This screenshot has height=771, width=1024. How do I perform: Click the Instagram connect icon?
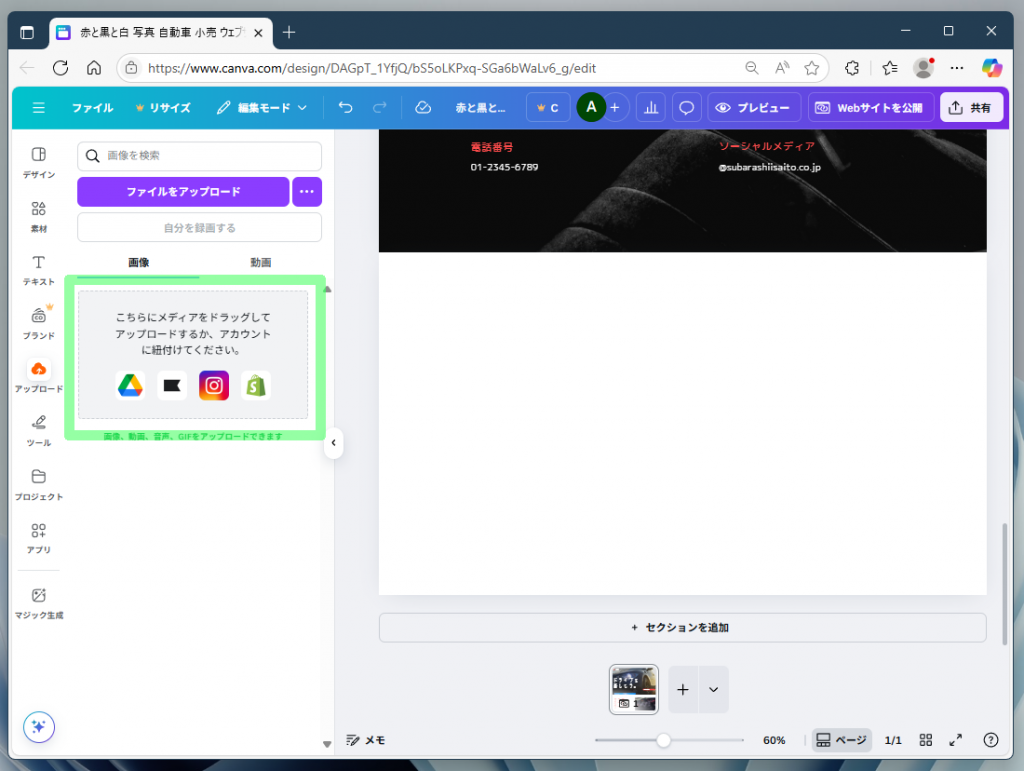pyautogui.click(x=213, y=386)
